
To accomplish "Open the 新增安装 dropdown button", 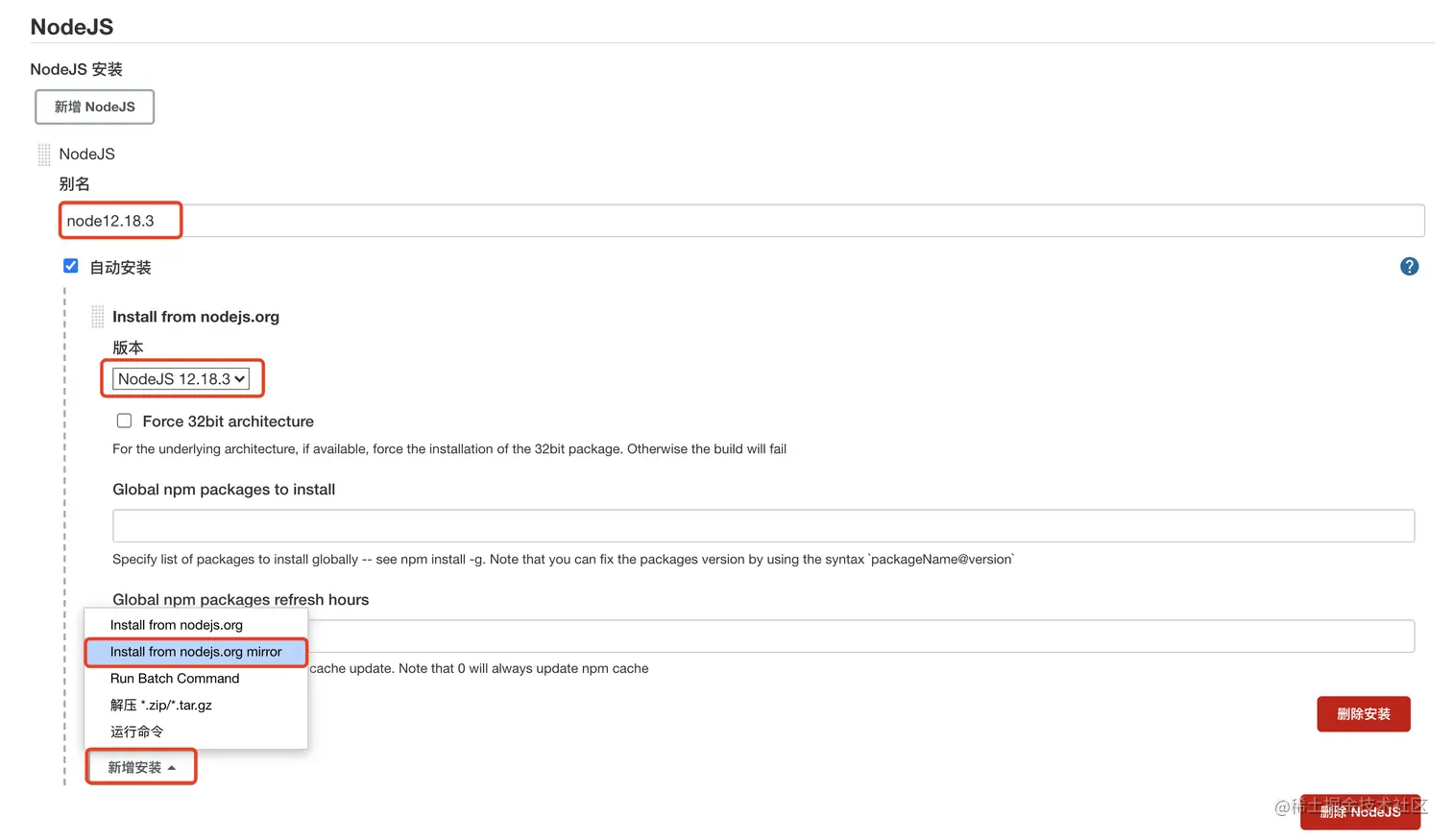I will pos(141,767).
